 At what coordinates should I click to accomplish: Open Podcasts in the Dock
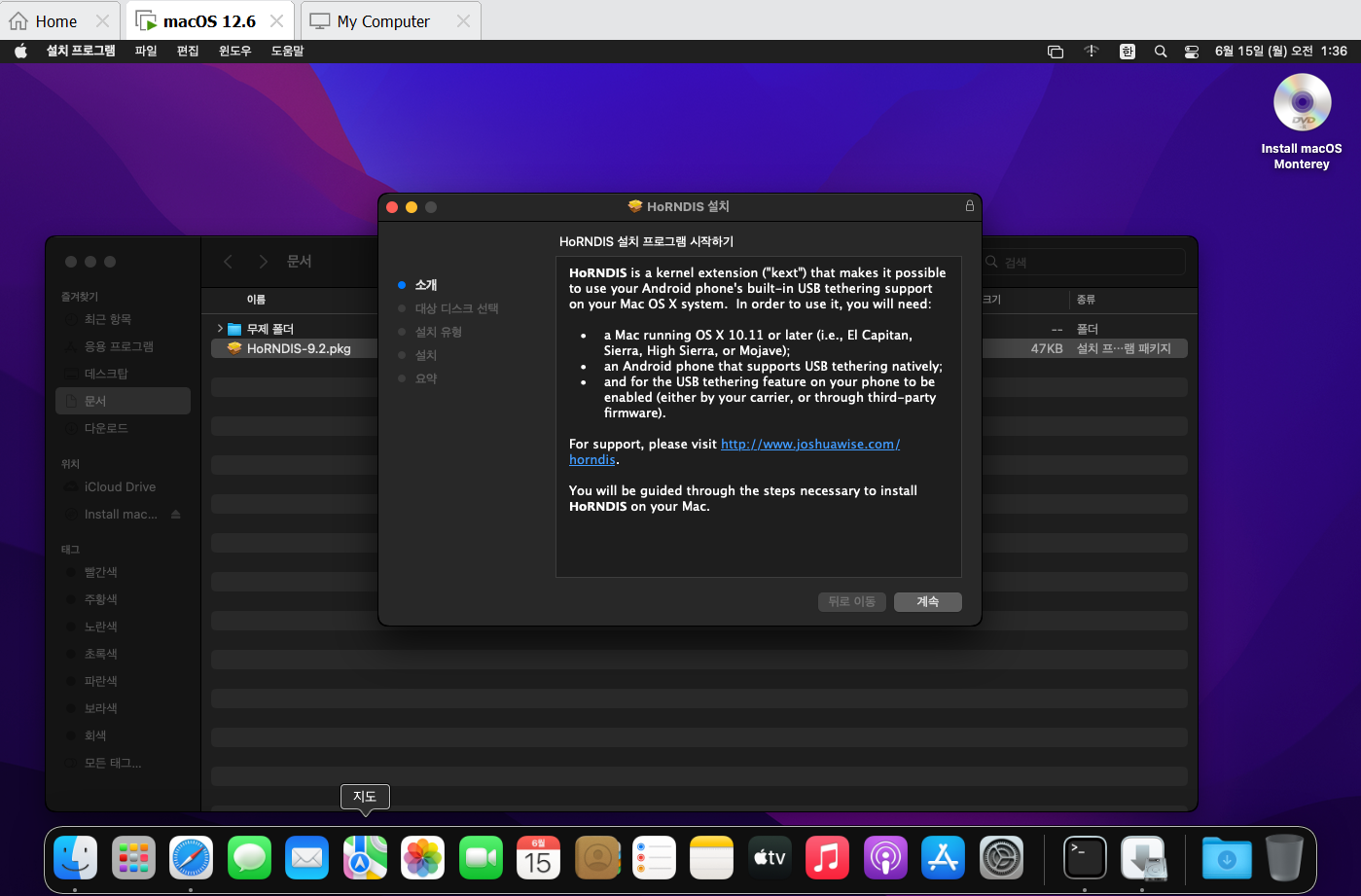tap(885, 858)
